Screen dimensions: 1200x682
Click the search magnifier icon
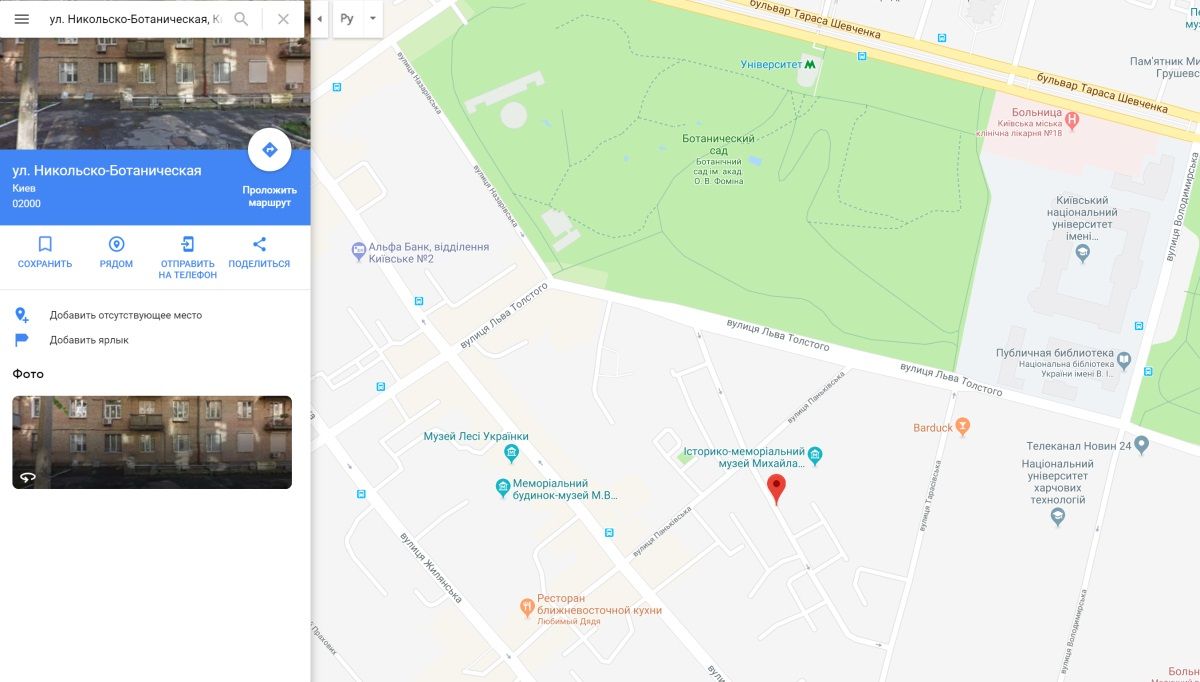241,19
